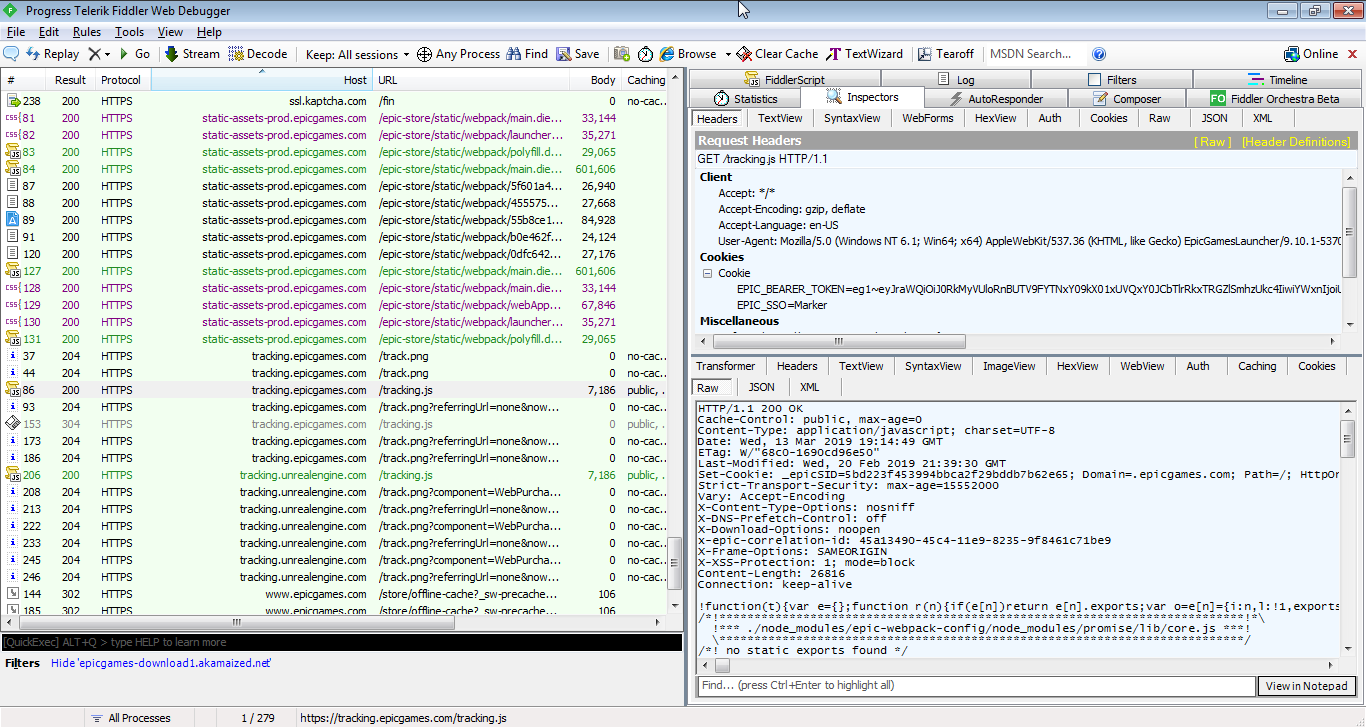
Task: Select the request SyntaxView tab
Action: coord(852,118)
